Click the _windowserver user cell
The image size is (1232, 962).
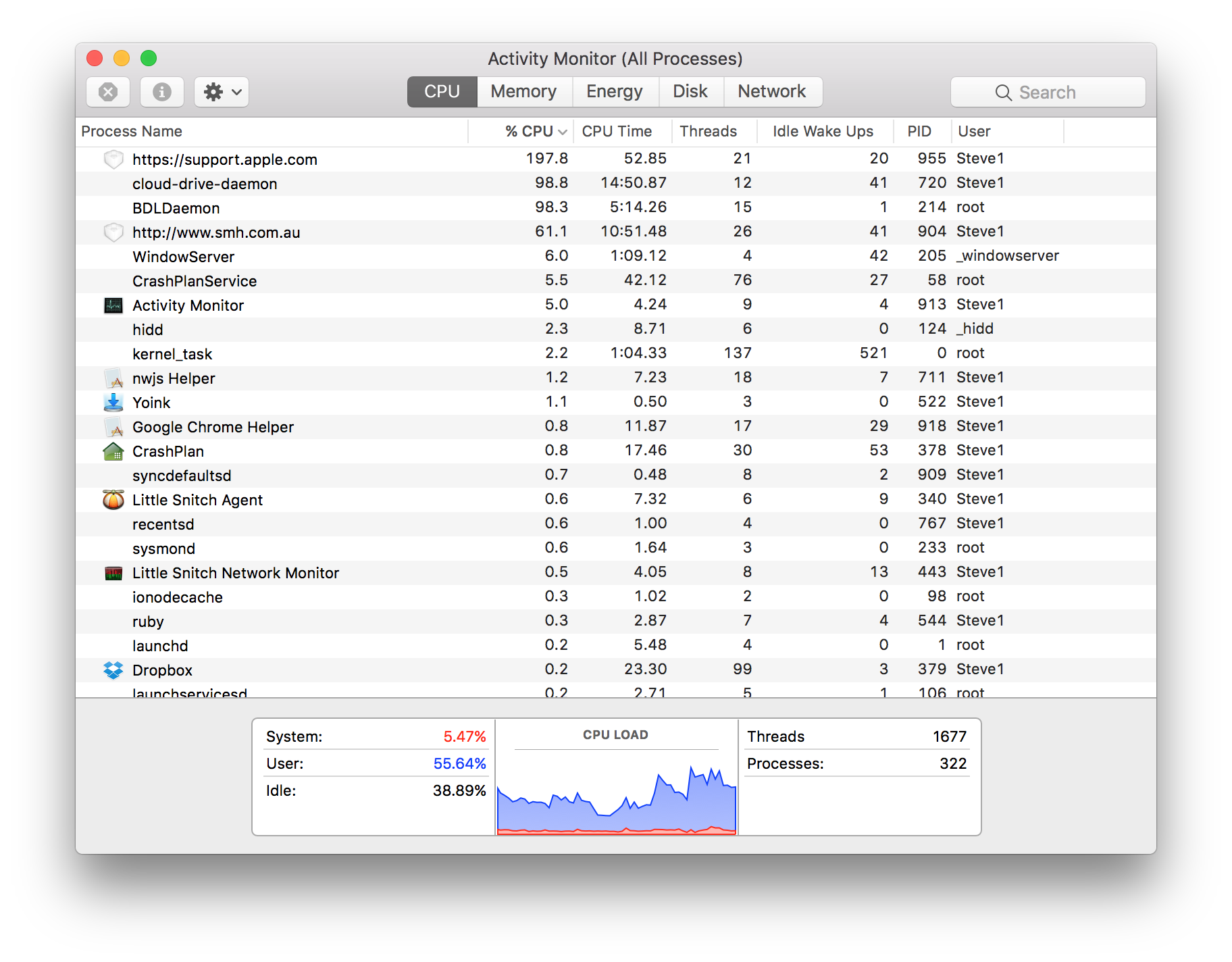1008,256
